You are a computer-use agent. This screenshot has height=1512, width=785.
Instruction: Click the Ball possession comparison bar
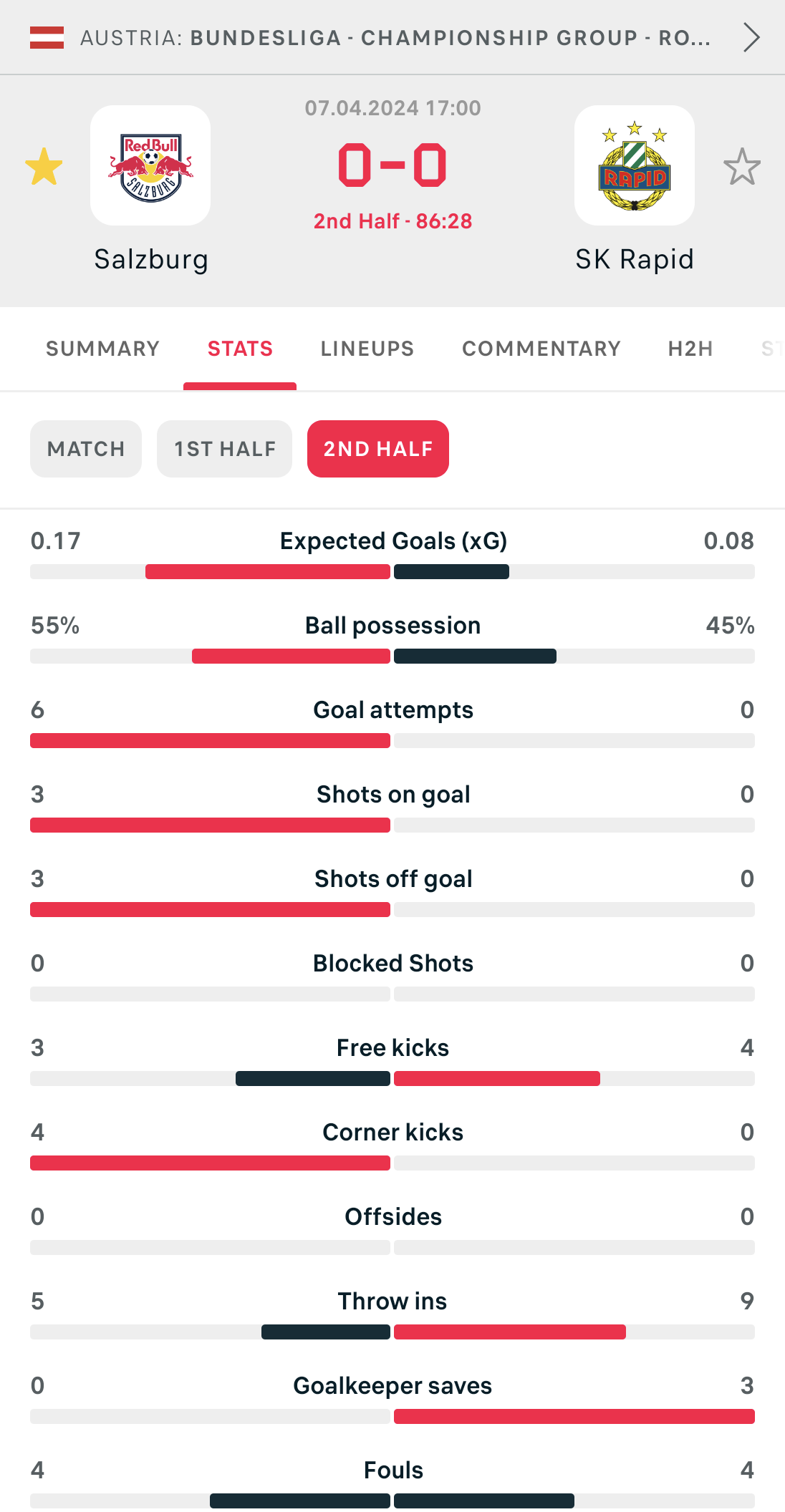[x=393, y=656]
